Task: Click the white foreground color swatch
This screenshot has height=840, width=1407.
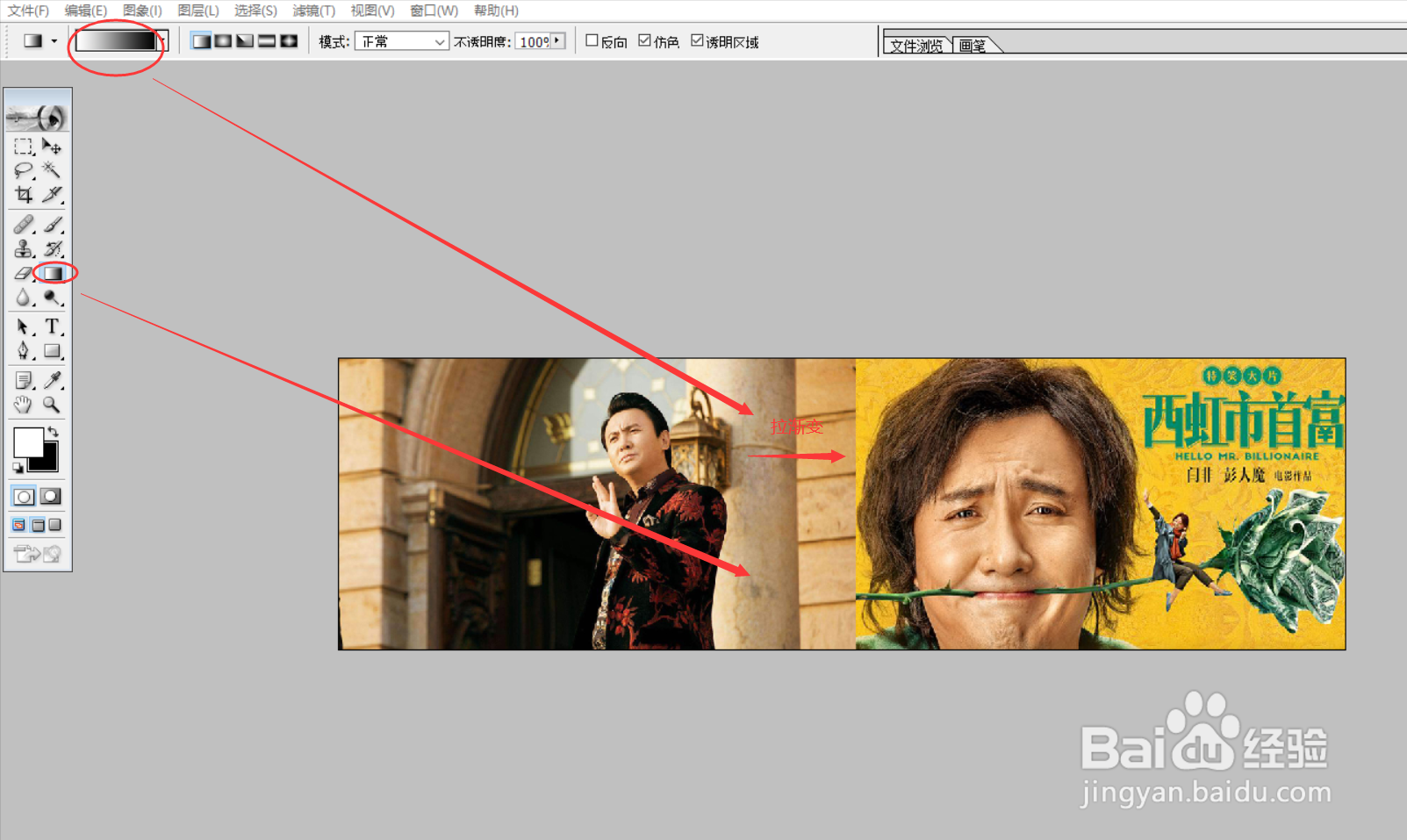Action: click(x=27, y=442)
